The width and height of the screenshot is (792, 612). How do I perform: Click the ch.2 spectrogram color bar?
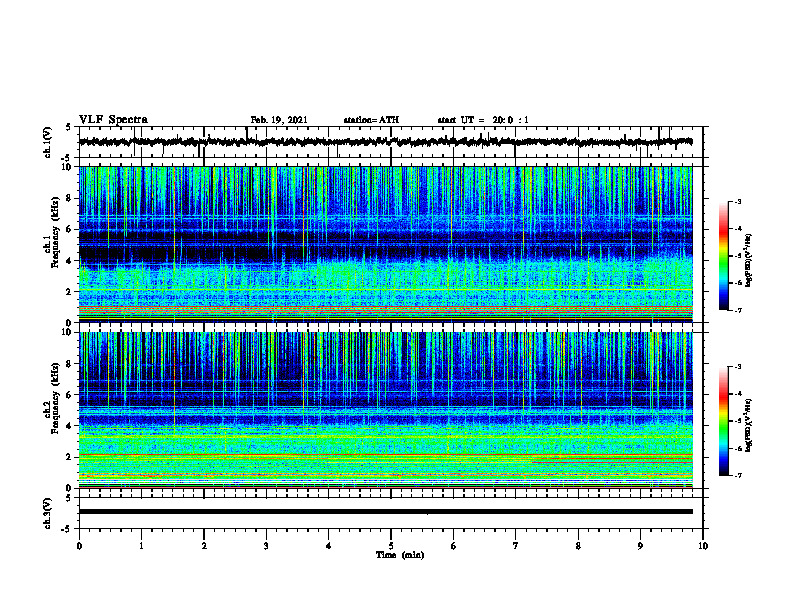723,421
